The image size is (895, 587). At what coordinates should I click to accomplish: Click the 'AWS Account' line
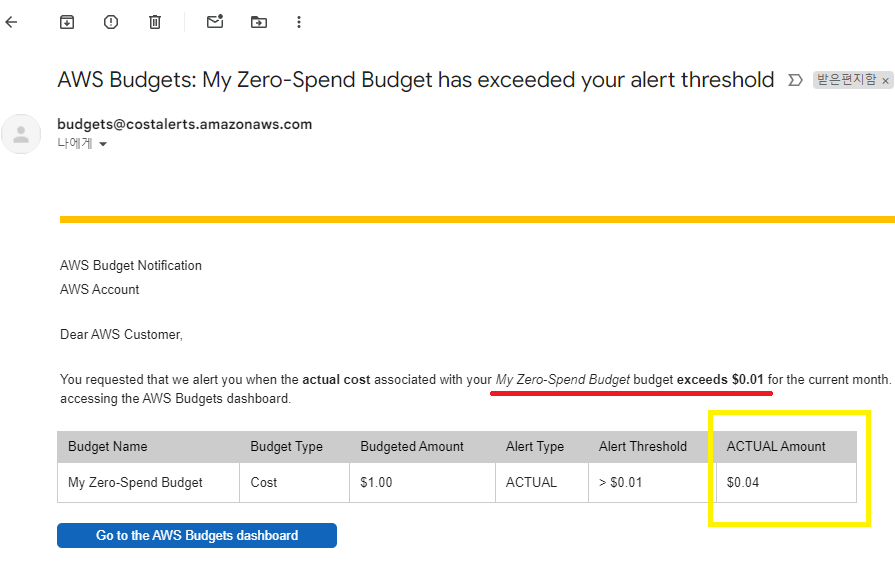coord(99,290)
